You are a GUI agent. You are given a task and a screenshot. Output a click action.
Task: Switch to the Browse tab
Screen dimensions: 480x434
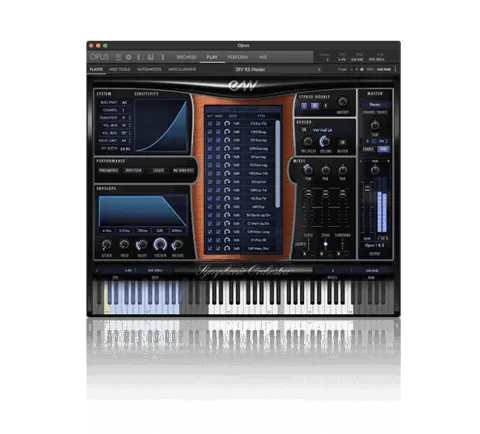(x=186, y=57)
